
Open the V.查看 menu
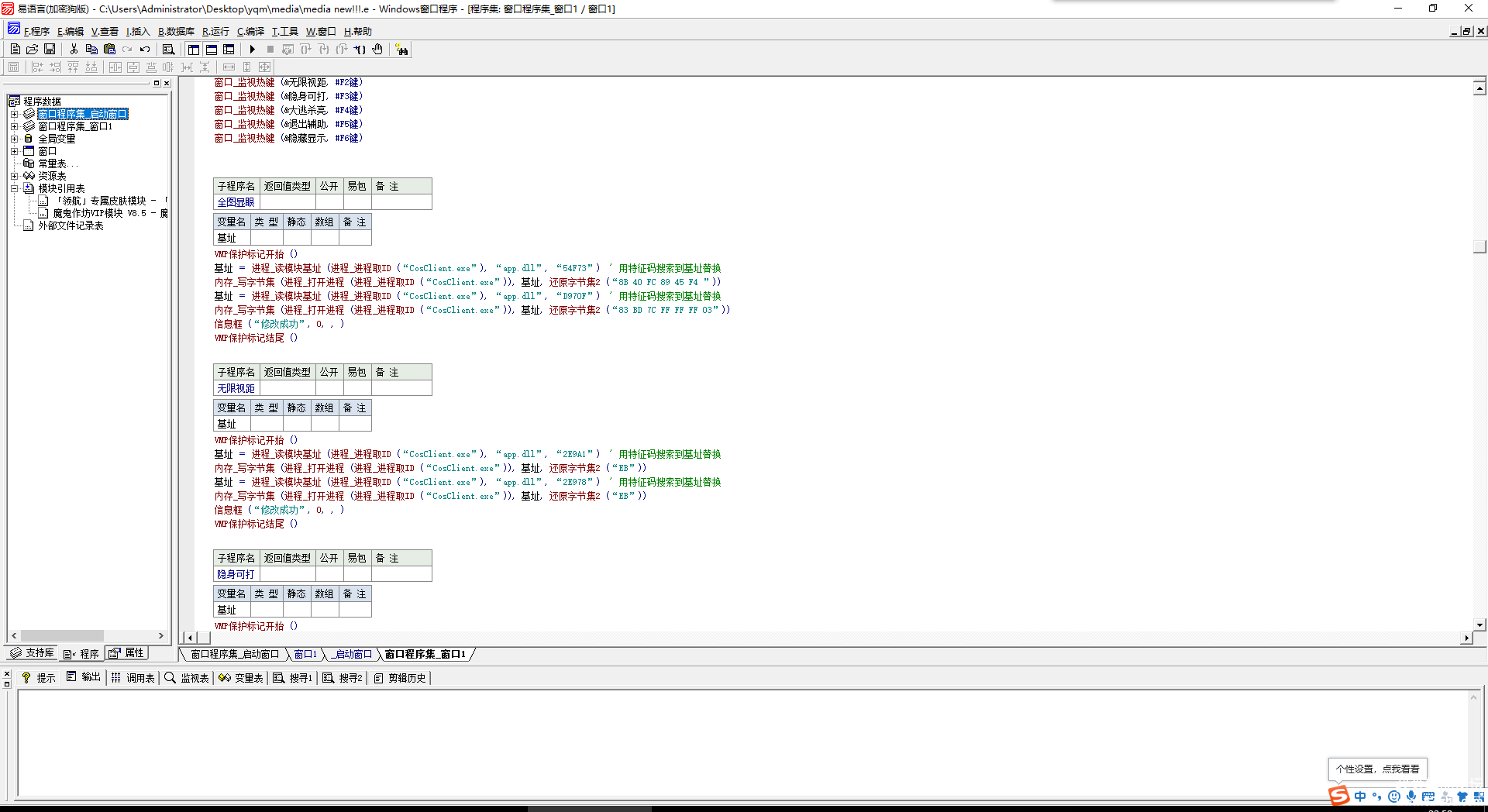pyautogui.click(x=105, y=32)
